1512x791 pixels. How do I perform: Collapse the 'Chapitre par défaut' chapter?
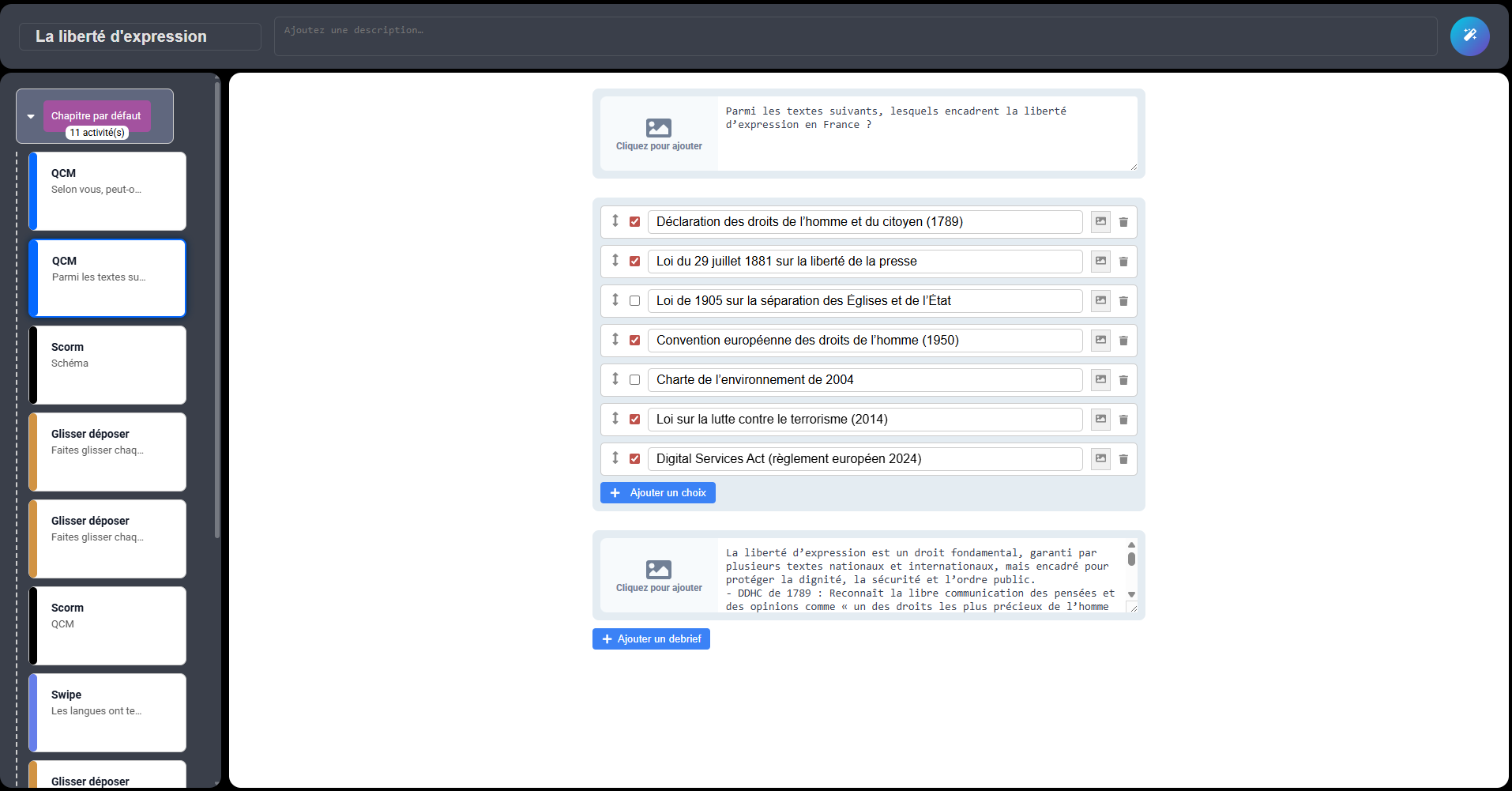pyautogui.click(x=31, y=116)
